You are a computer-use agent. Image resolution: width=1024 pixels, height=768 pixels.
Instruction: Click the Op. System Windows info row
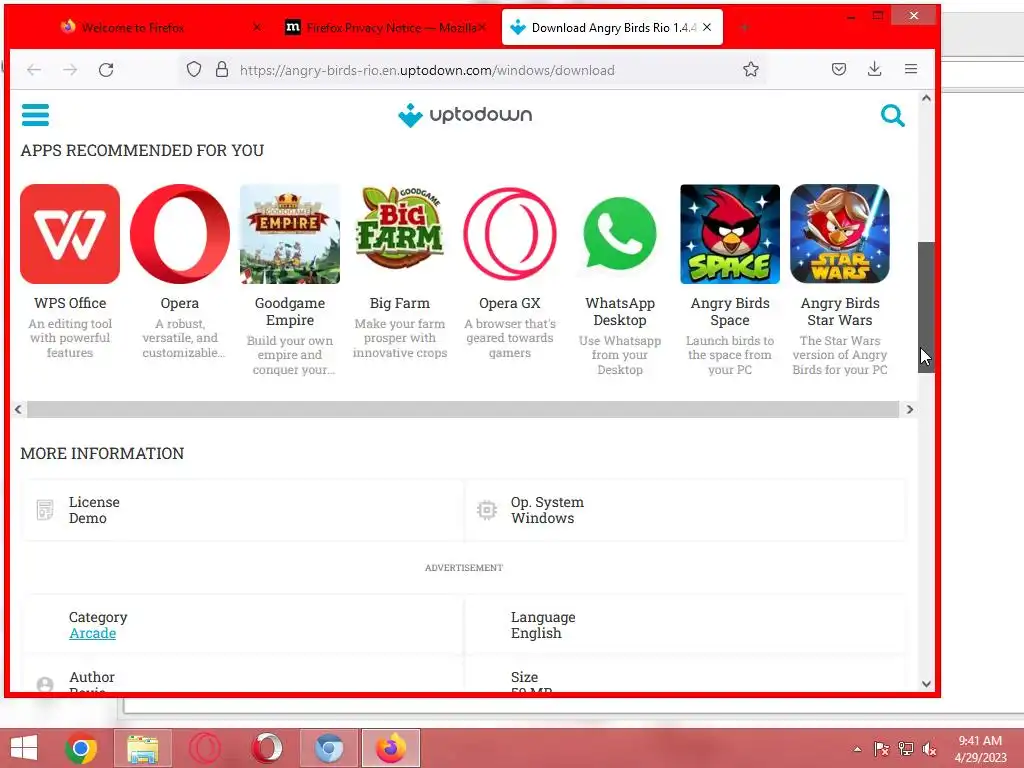[x=685, y=510]
